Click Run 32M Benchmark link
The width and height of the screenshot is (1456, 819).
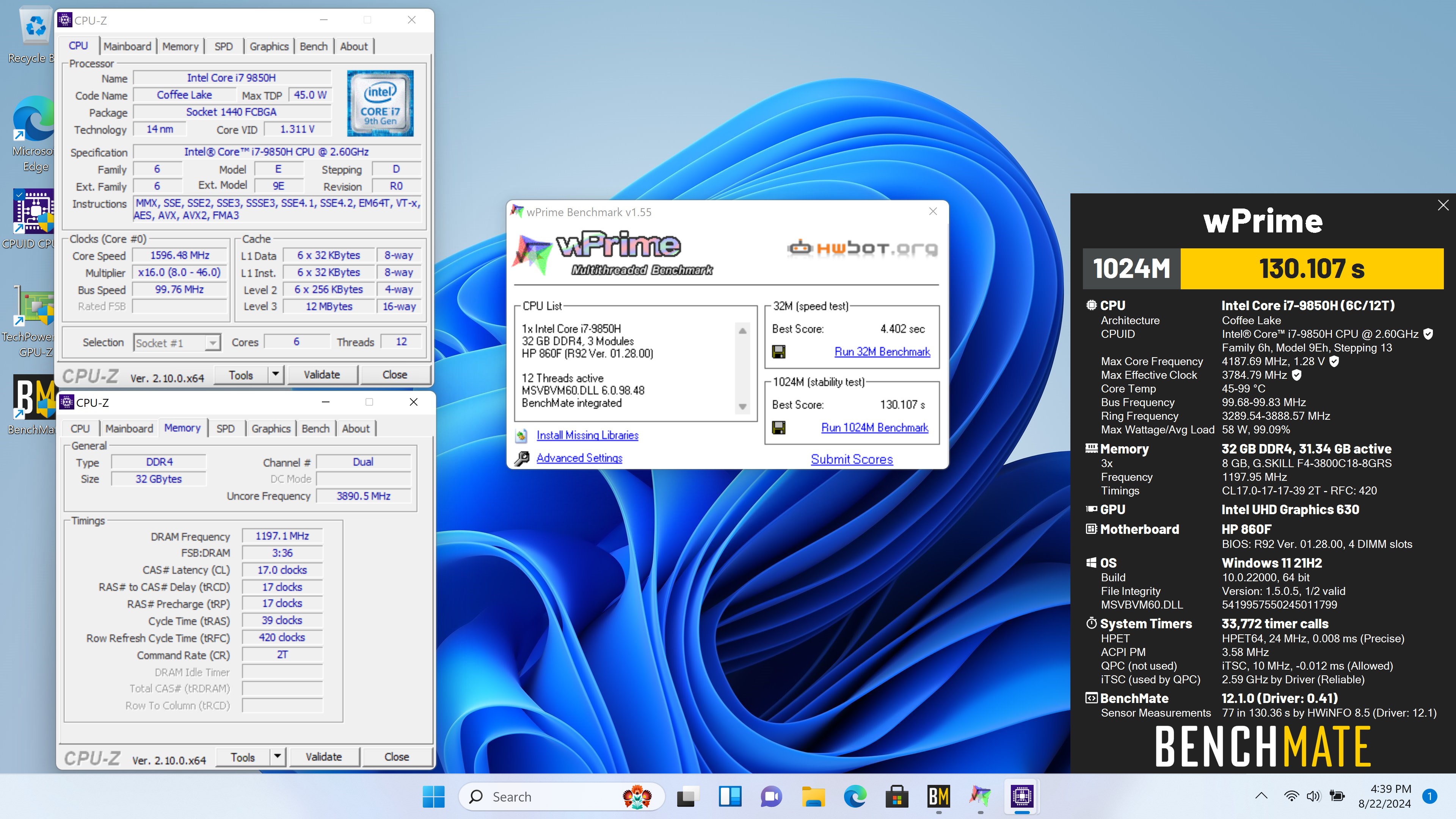[882, 351]
